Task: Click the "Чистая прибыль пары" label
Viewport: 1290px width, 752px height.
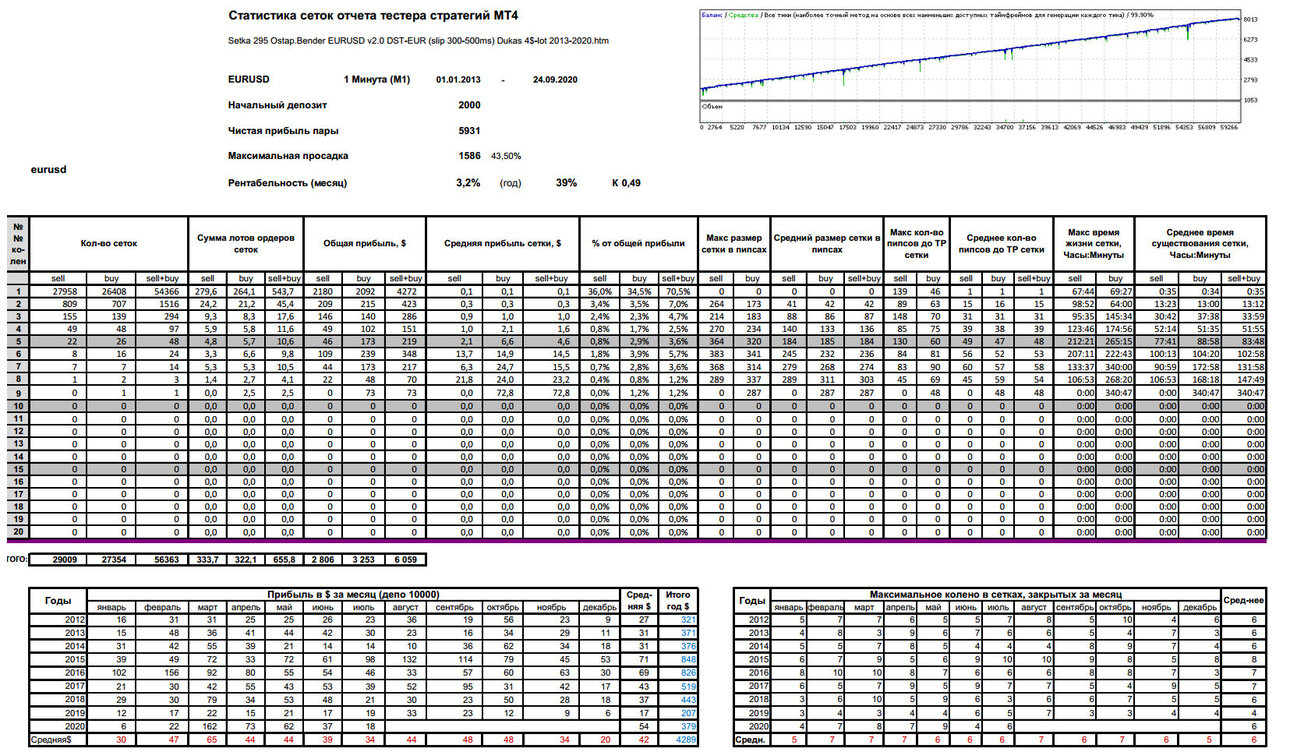Action: point(283,131)
